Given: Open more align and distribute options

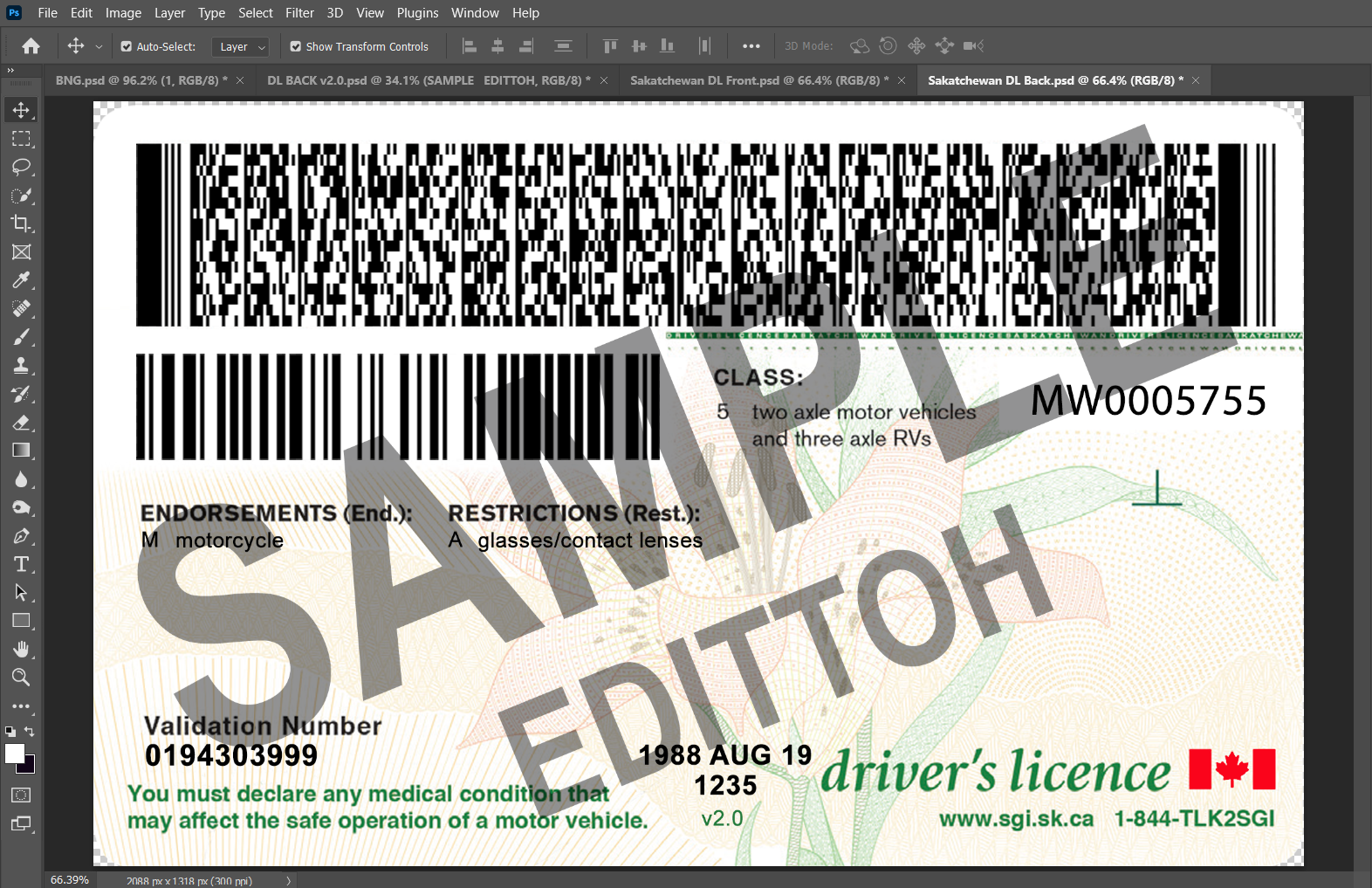Looking at the screenshot, I should [x=751, y=46].
